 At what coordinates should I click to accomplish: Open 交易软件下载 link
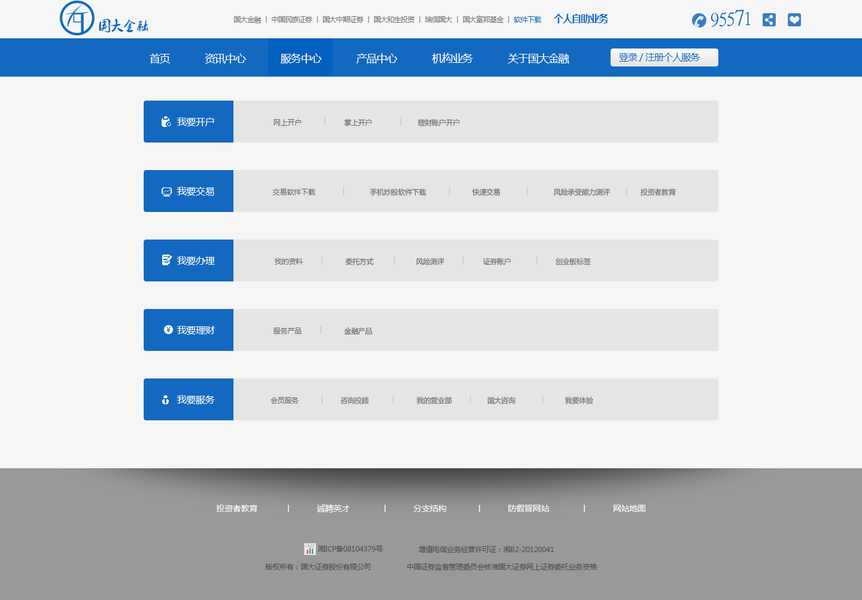point(294,192)
